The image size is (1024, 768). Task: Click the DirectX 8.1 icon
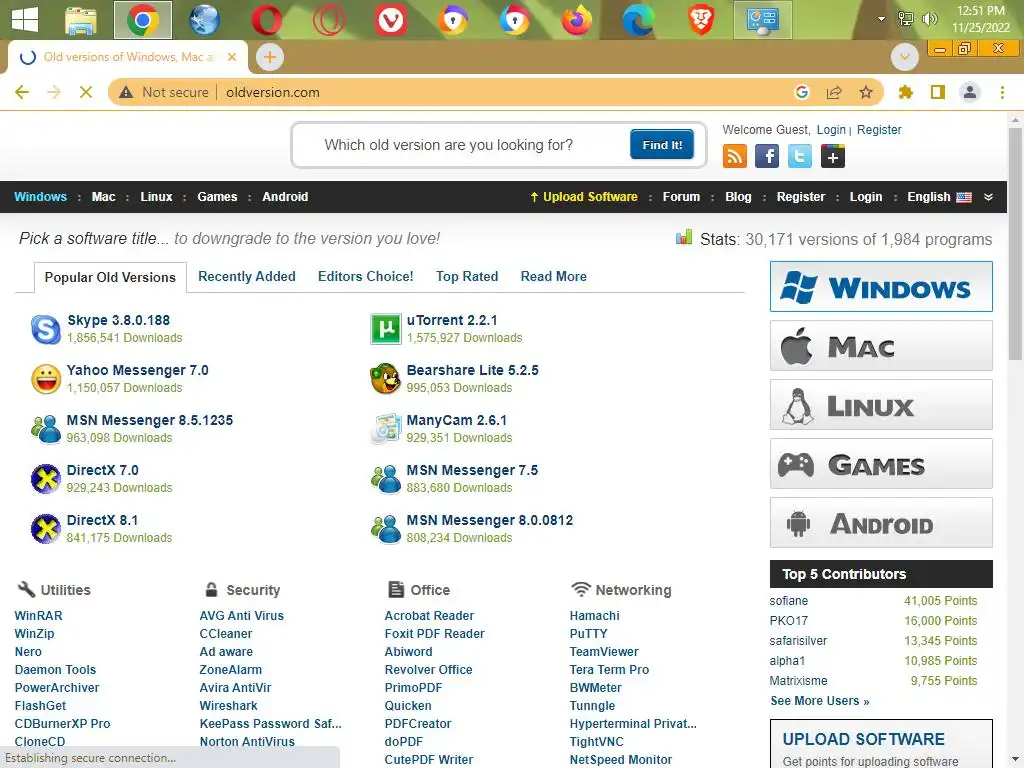pos(46,529)
